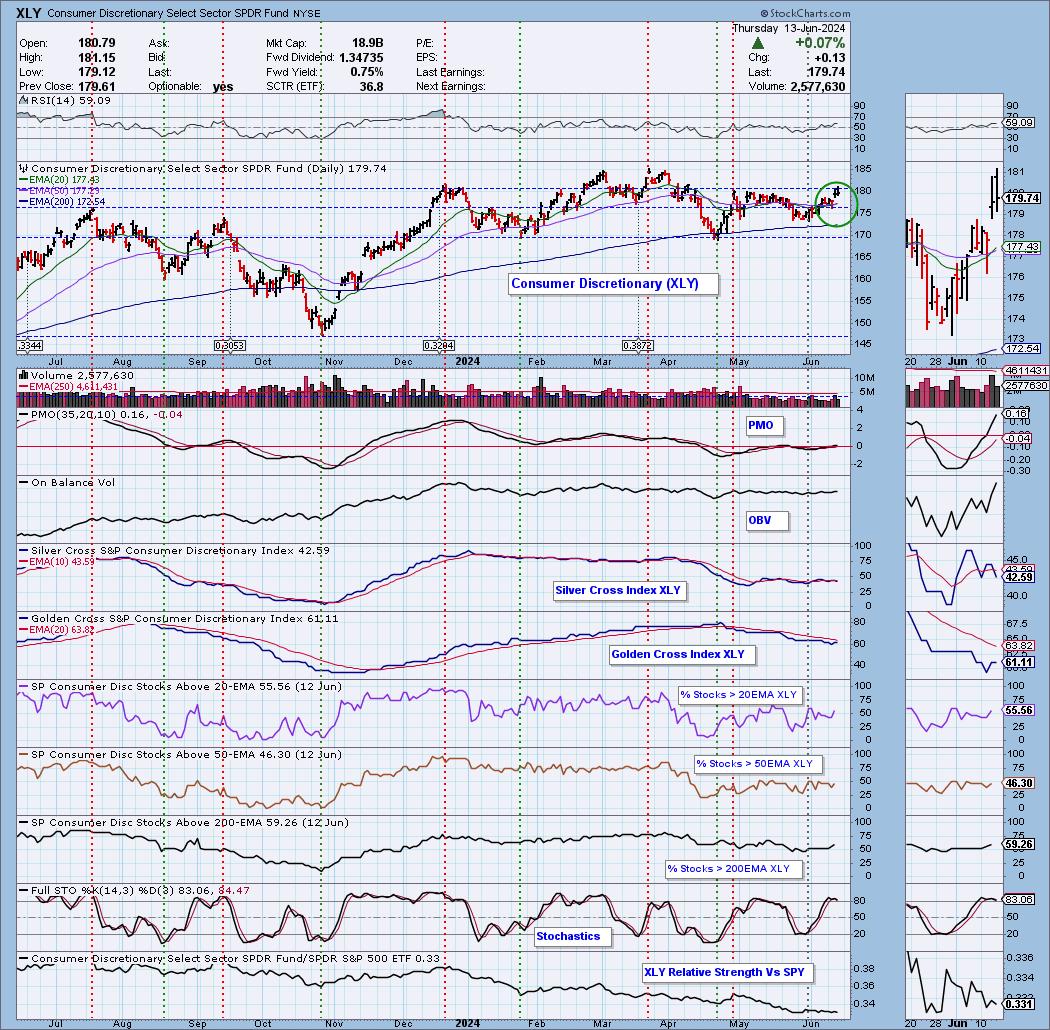The width and height of the screenshot is (1050, 1030).
Task: Click the 179.74 price tag in the zoom panel
Action: click(1022, 198)
